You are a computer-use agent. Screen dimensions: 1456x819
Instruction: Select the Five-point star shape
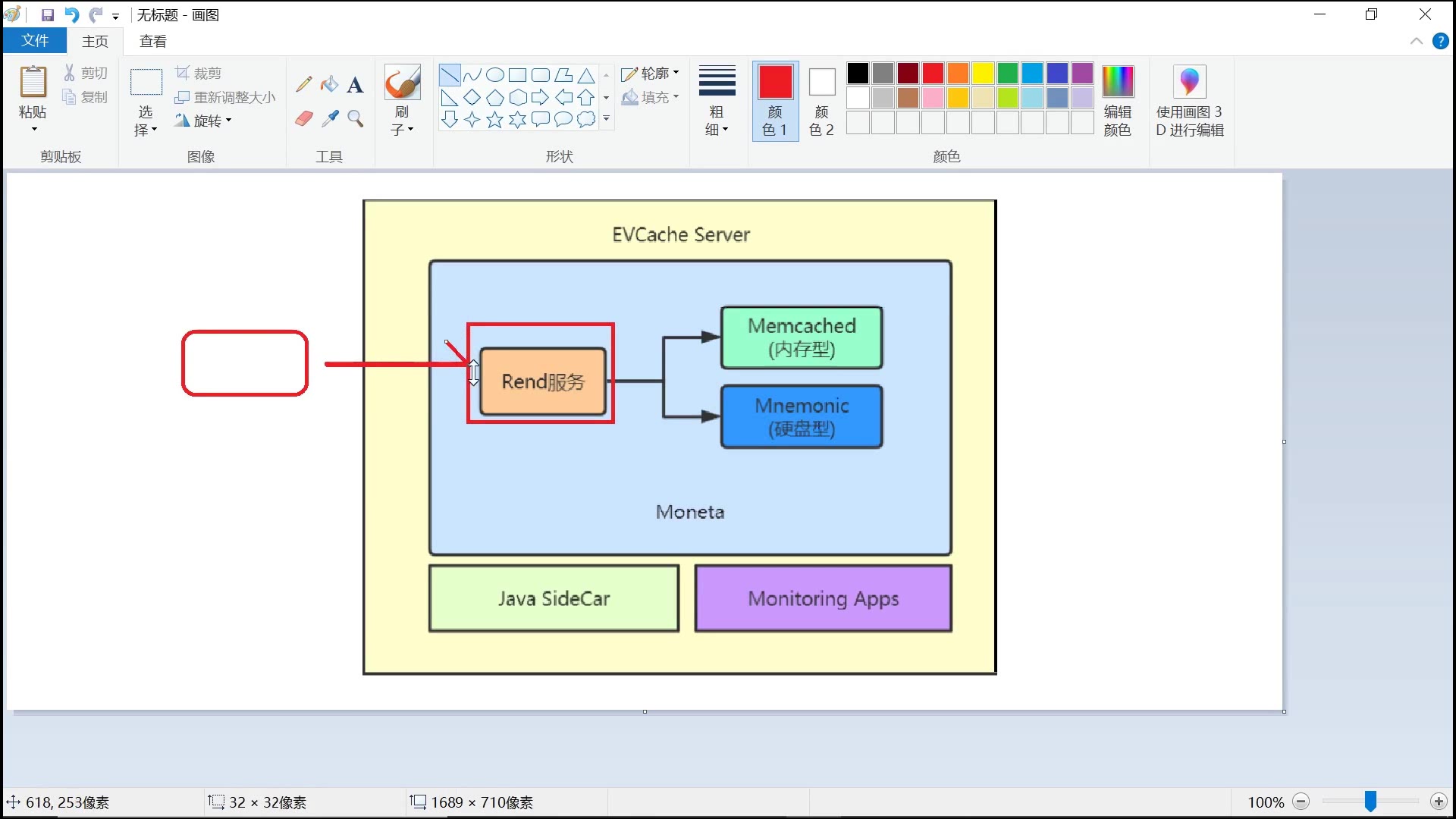pos(495,119)
